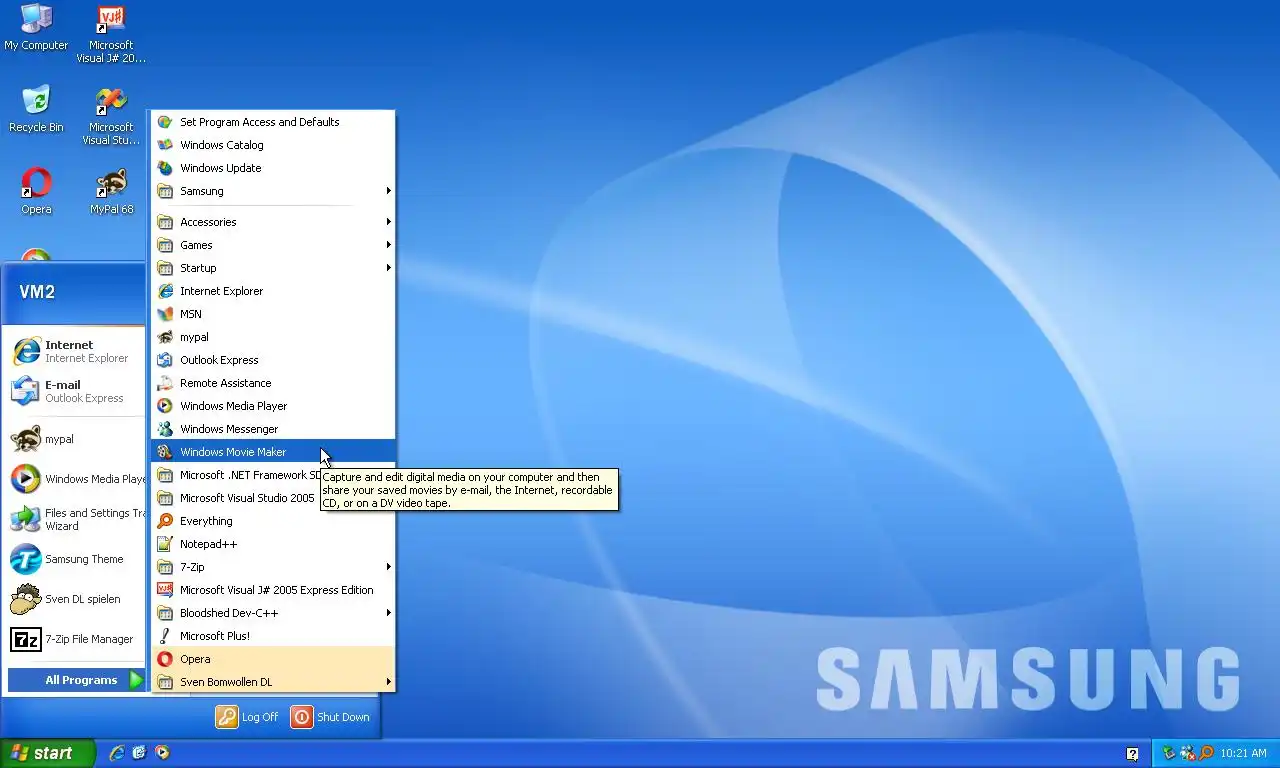
Task: Open Windows Media Player in programs list
Action: tap(273, 406)
